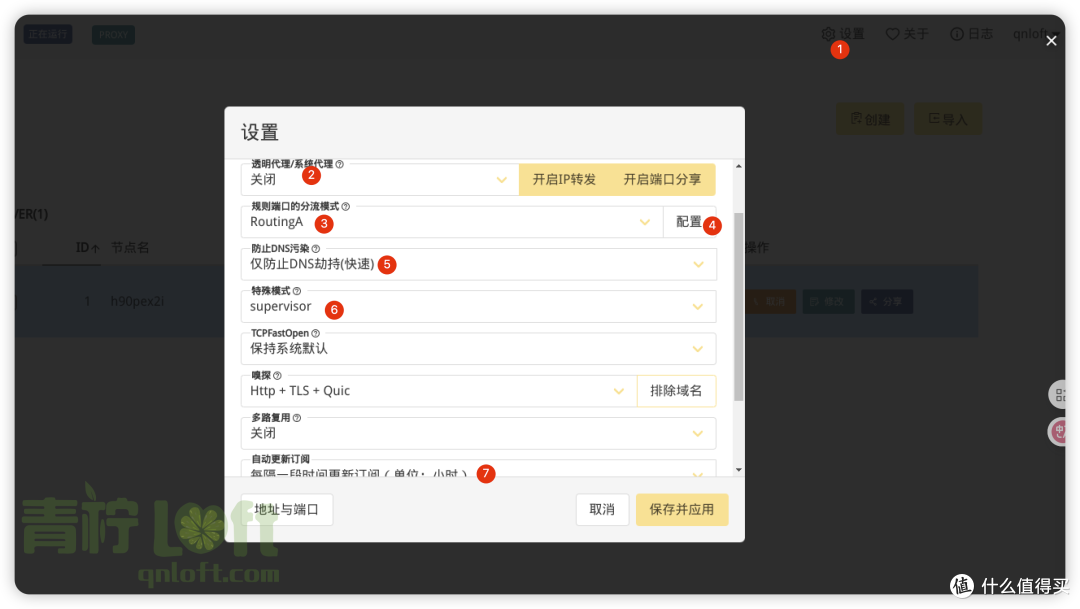Viewport: 1080px width, 609px height.
Task: Click the 导入 button in background page
Action: (x=948, y=119)
